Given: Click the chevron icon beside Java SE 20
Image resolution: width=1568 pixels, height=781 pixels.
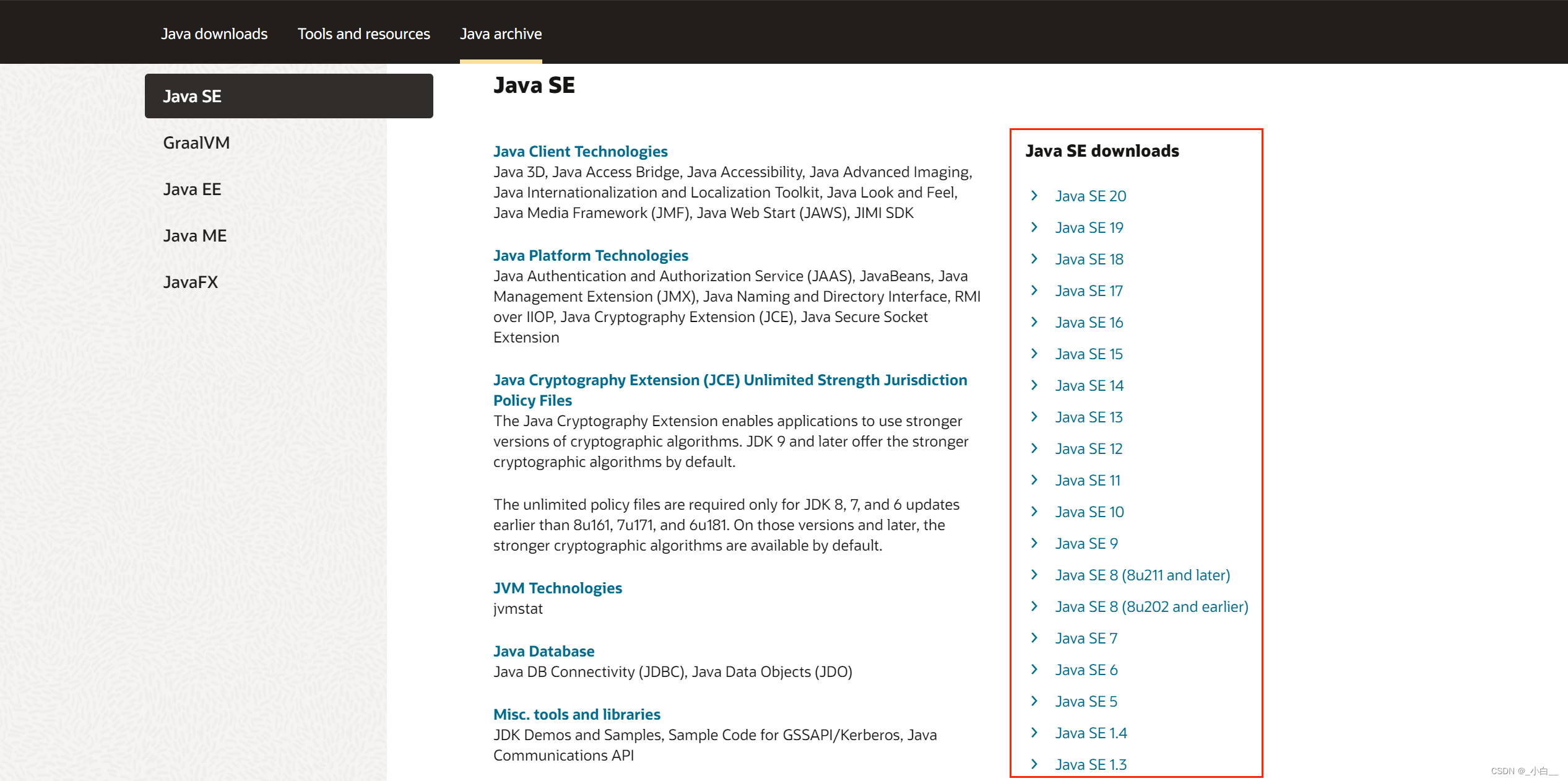Looking at the screenshot, I should click(1034, 196).
